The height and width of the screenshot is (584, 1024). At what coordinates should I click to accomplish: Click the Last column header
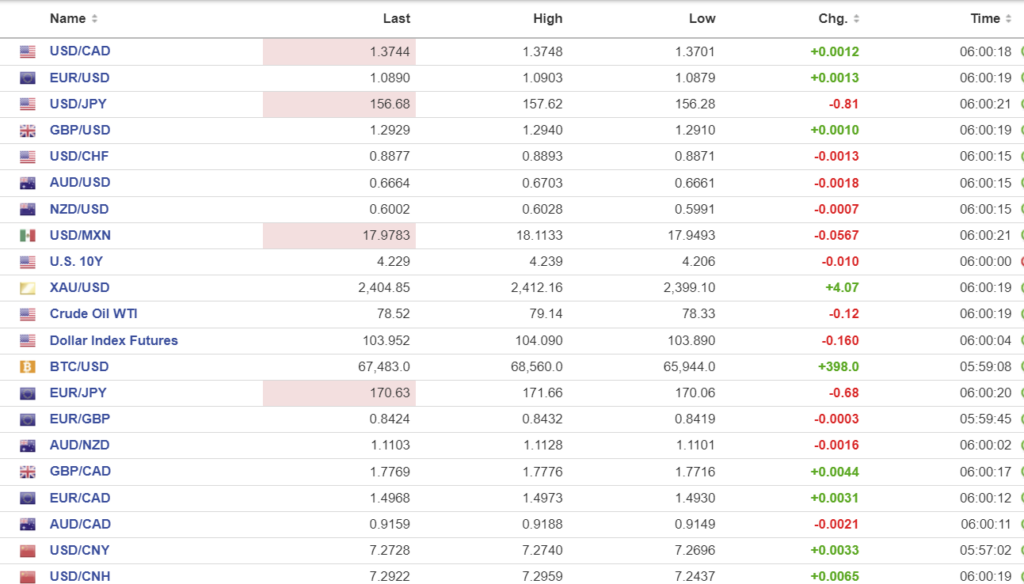pyautogui.click(x=397, y=19)
